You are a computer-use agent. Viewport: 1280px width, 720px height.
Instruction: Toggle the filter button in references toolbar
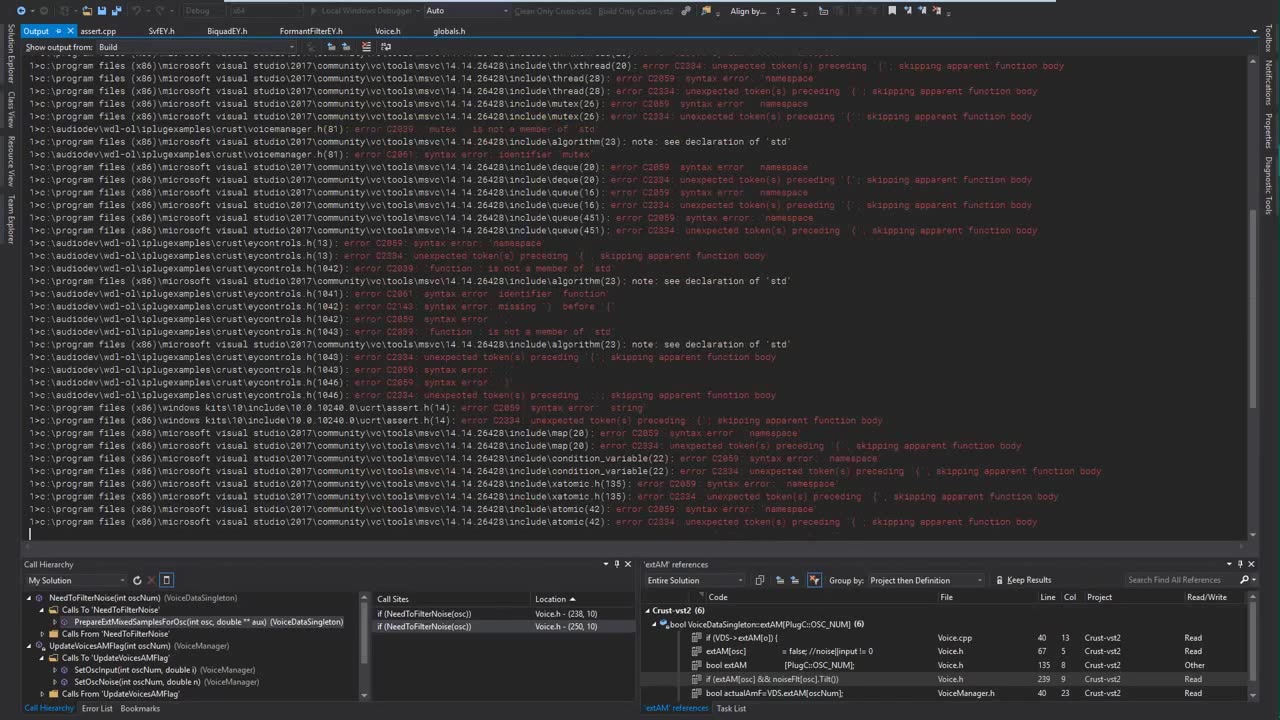(x=814, y=580)
